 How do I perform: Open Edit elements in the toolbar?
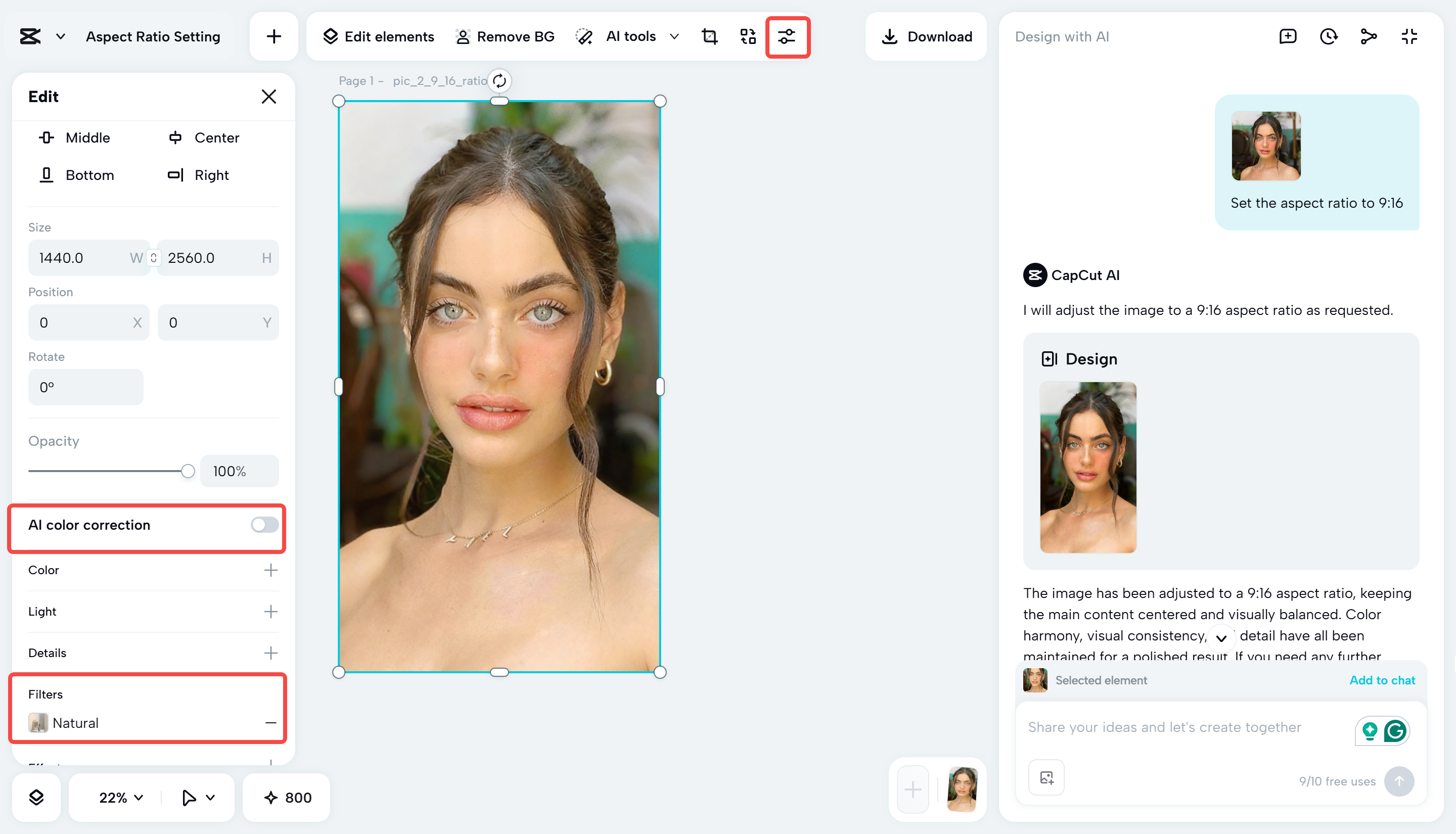tap(379, 37)
